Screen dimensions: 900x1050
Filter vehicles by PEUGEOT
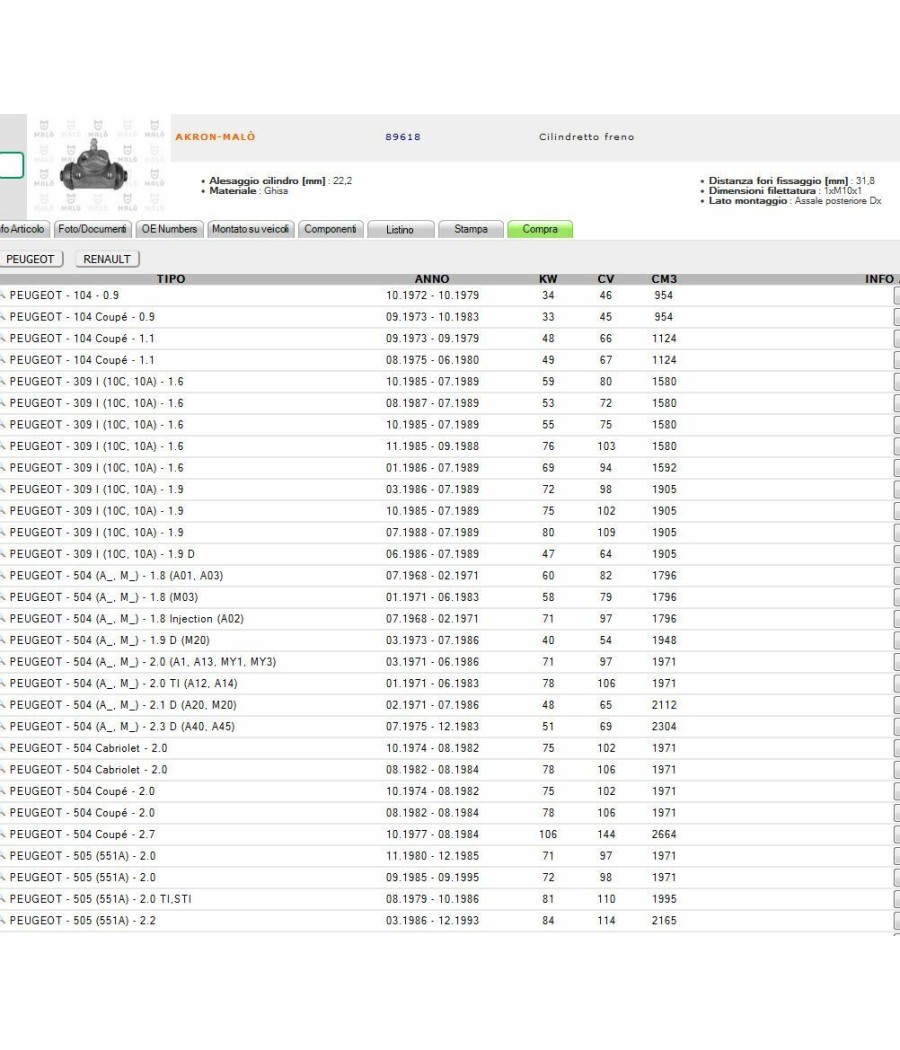click(30, 259)
